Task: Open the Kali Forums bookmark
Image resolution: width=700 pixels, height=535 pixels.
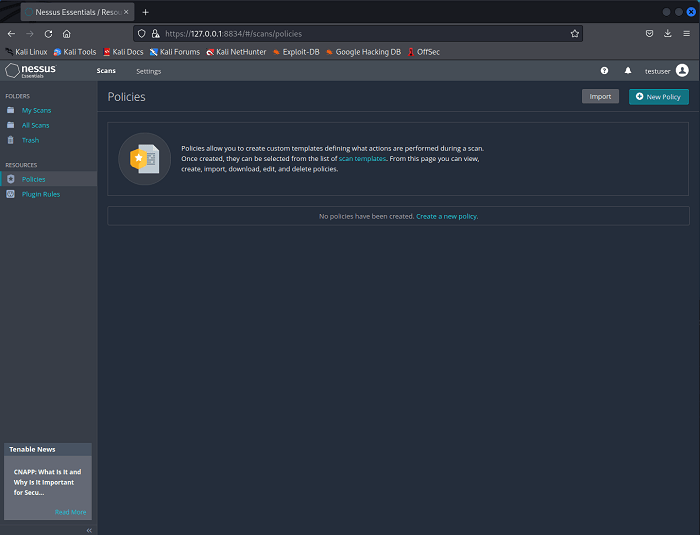Action: [175, 52]
